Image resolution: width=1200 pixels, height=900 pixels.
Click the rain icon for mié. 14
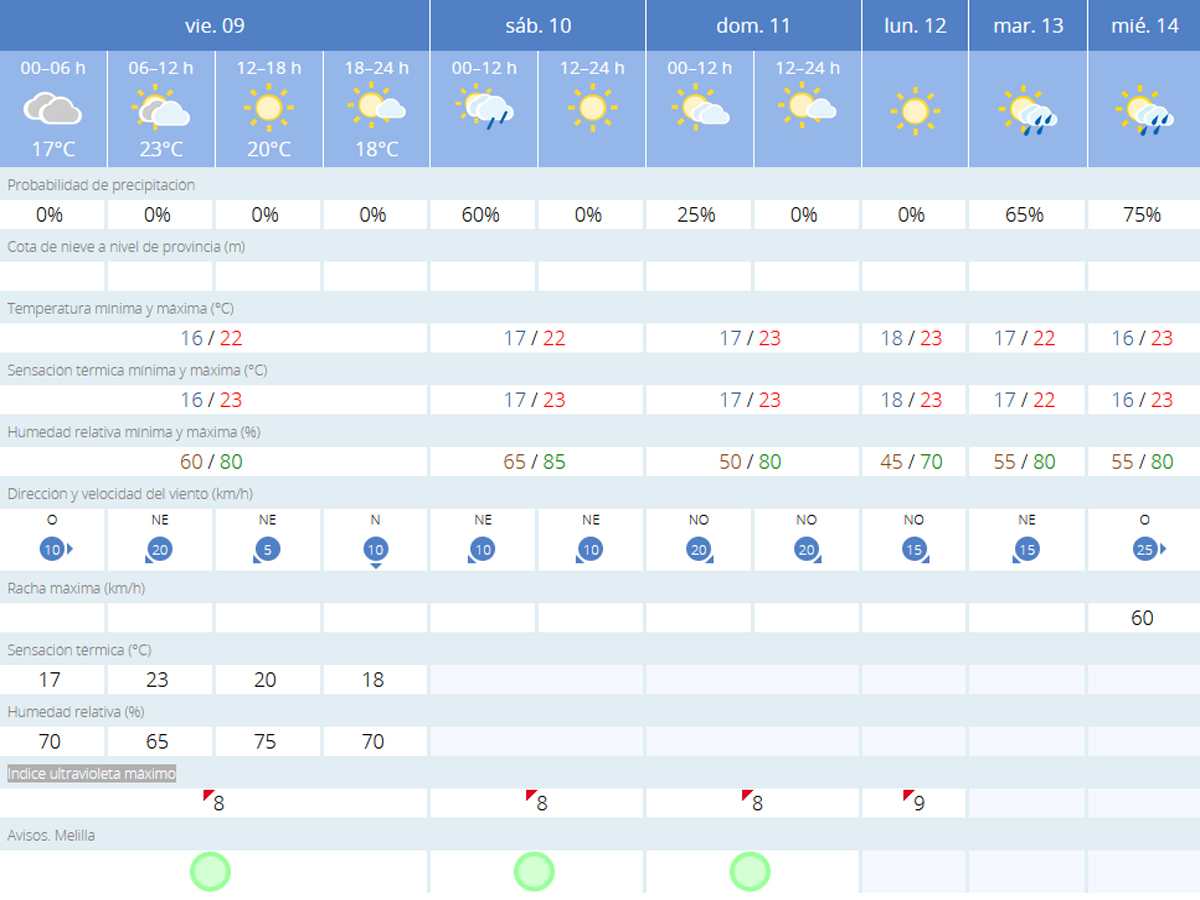(1145, 113)
